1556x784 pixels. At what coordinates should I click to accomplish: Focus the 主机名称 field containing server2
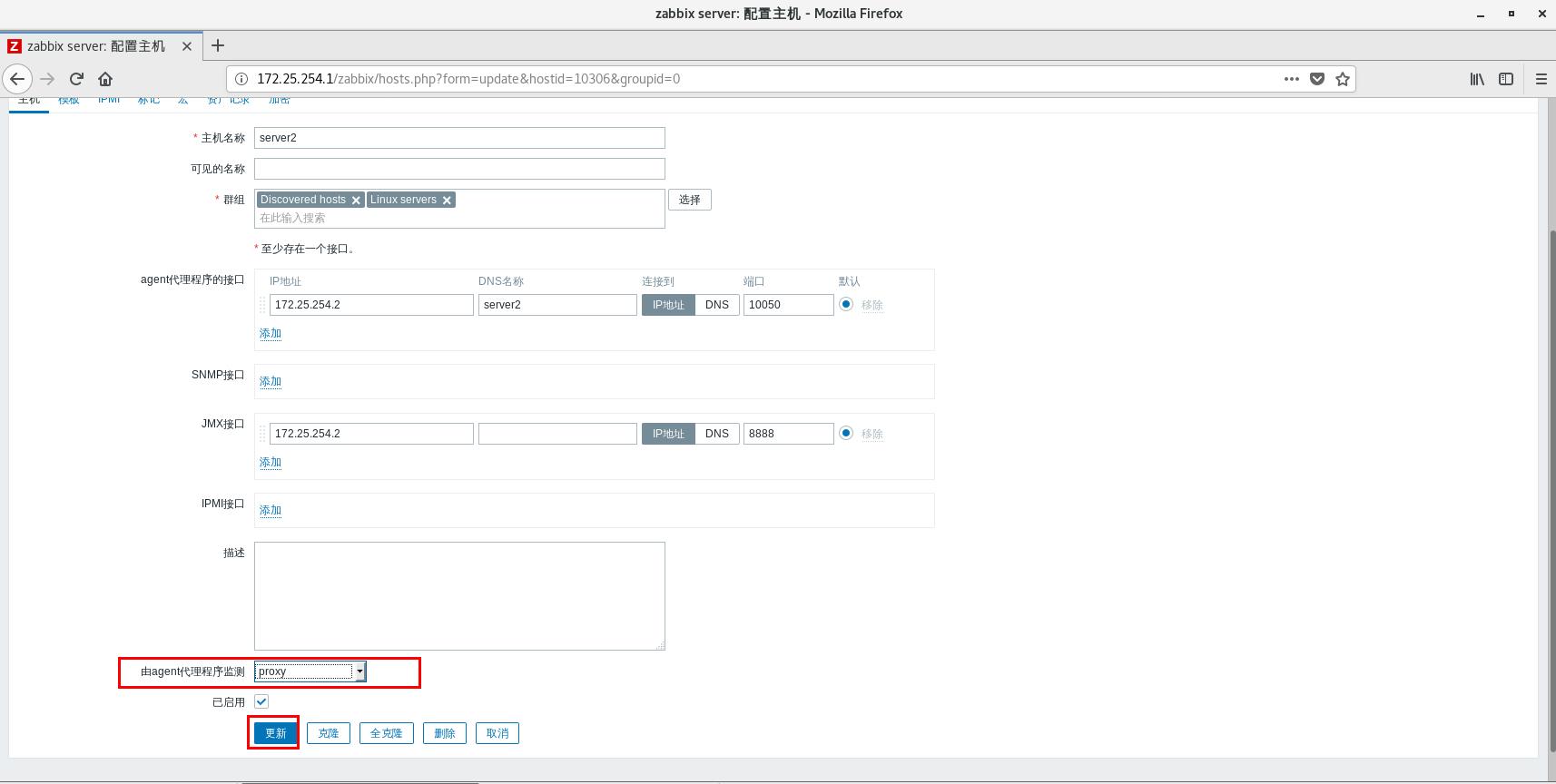(x=459, y=138)
